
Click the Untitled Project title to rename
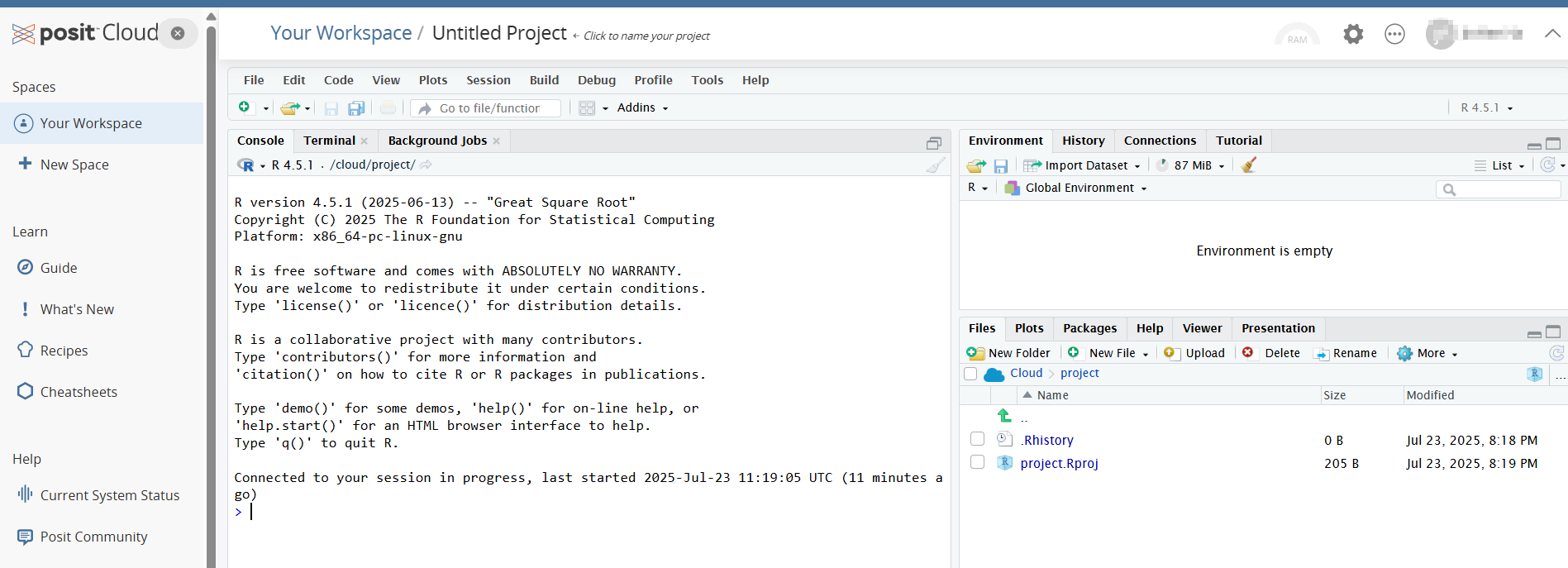click(x=499, y=33)
